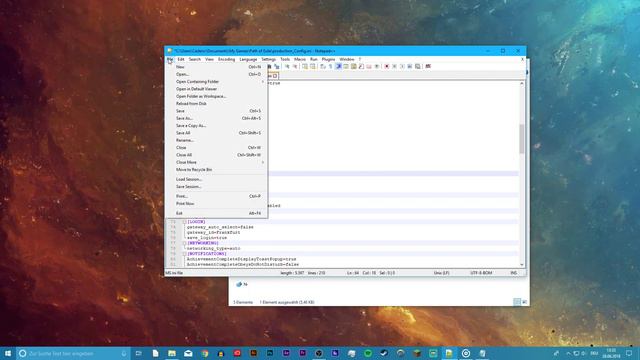Choose New from the File menu
This screenshot has height=360, width=640.
216,67
